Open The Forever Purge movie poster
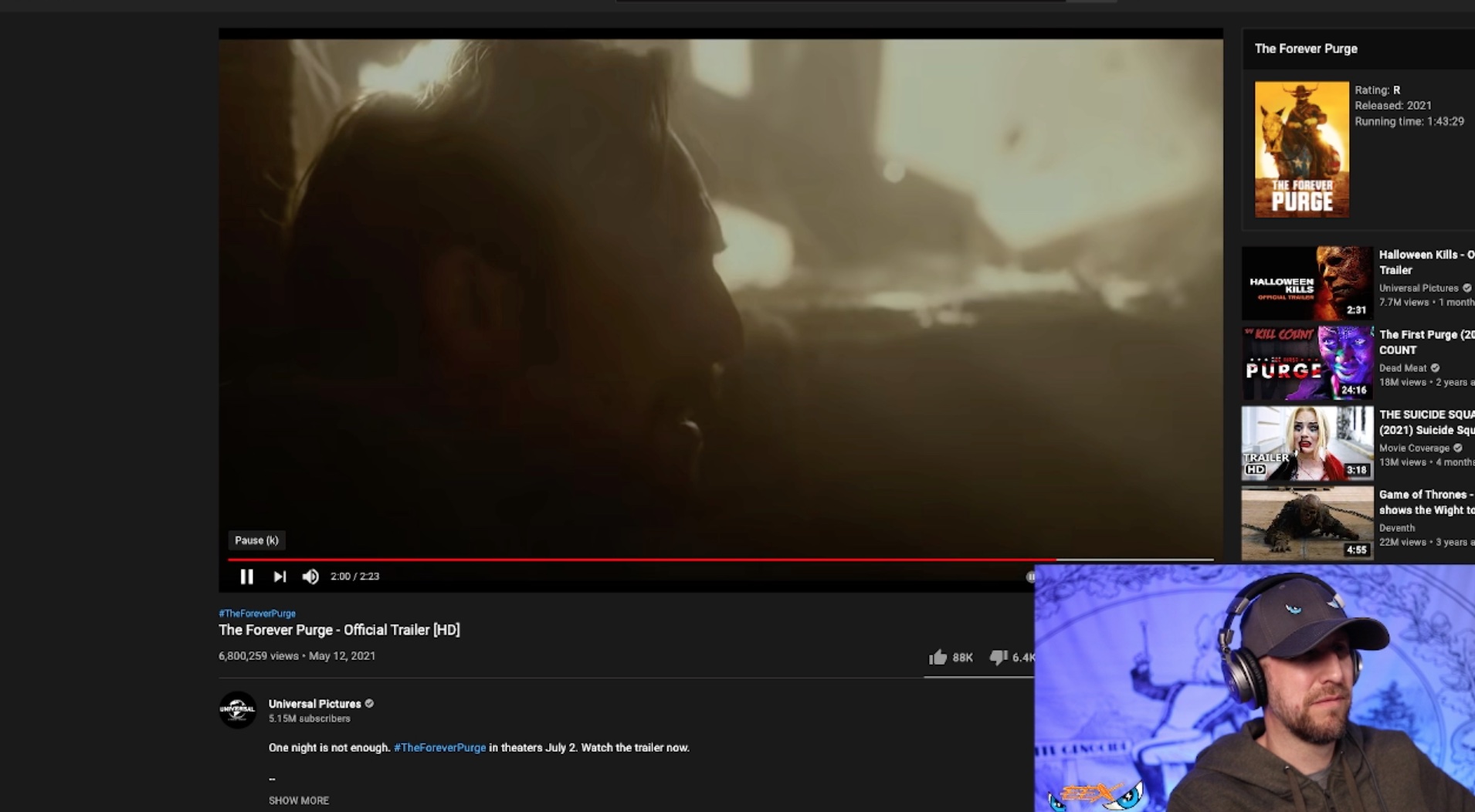Viewport: 1475px width, 812px height. [x=1301, y=149]
